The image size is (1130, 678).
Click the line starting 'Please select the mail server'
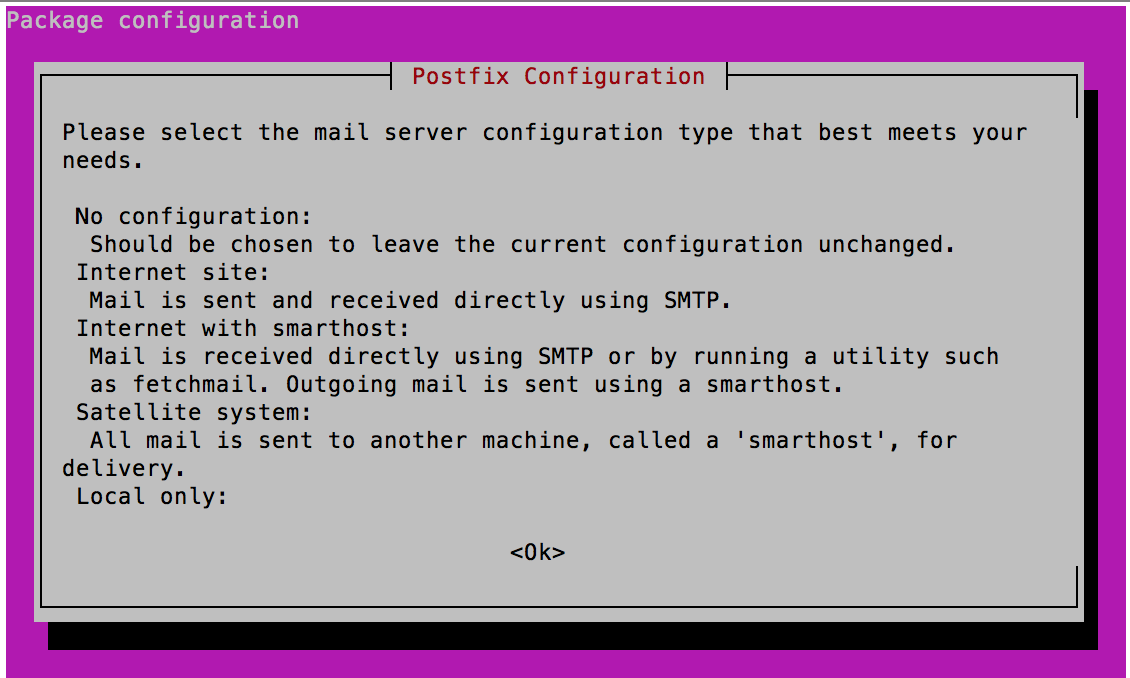545,133
